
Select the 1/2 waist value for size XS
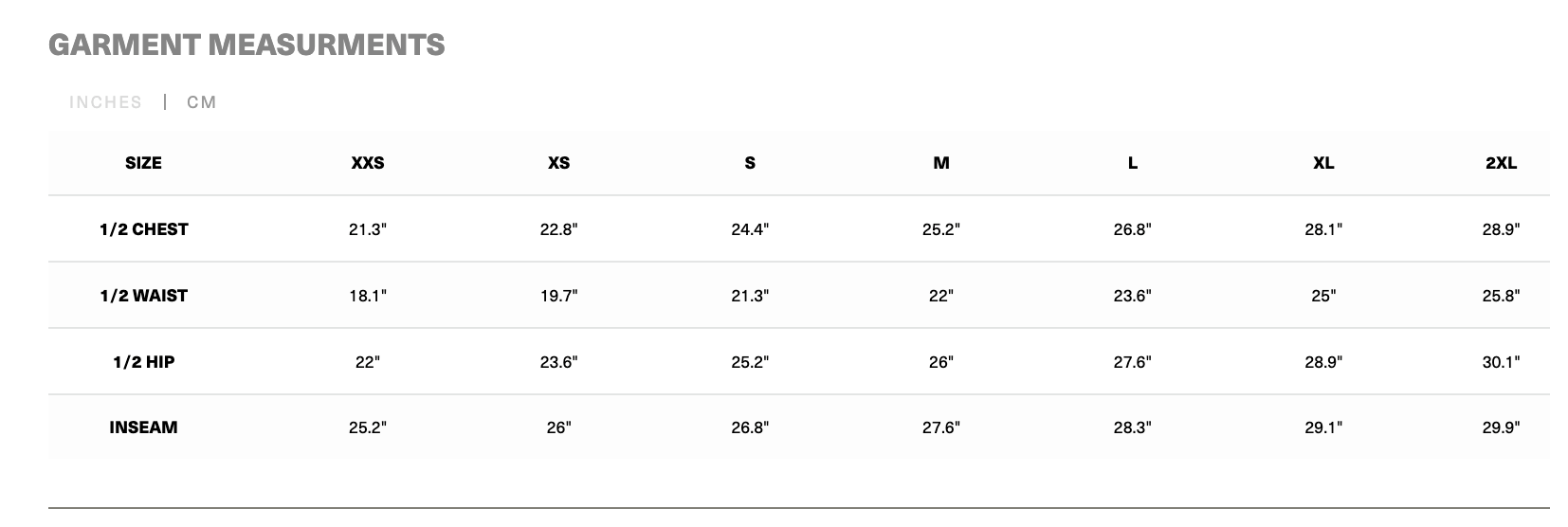click(x=559, y=296)
